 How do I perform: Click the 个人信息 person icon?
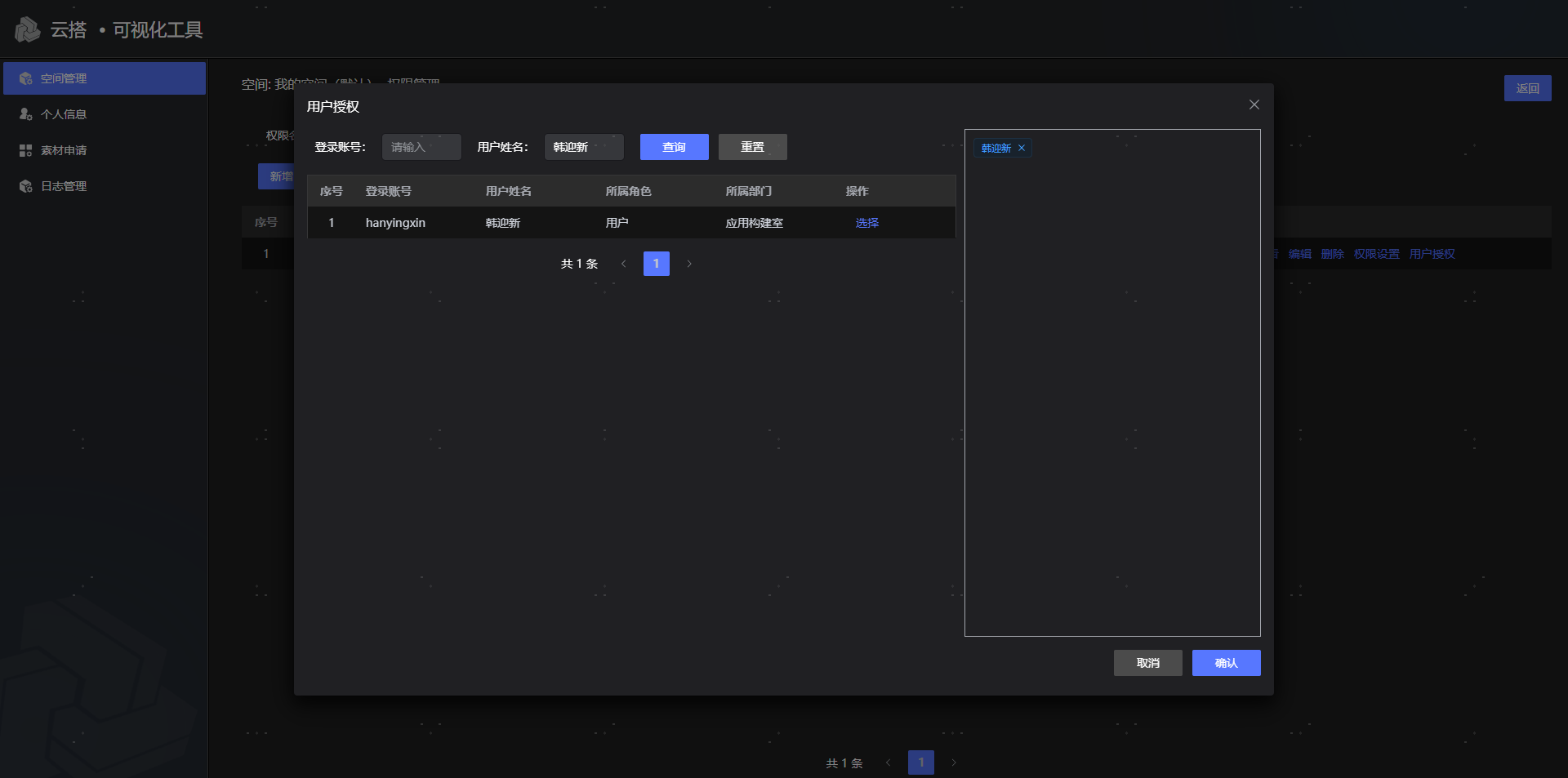(25, 114)
